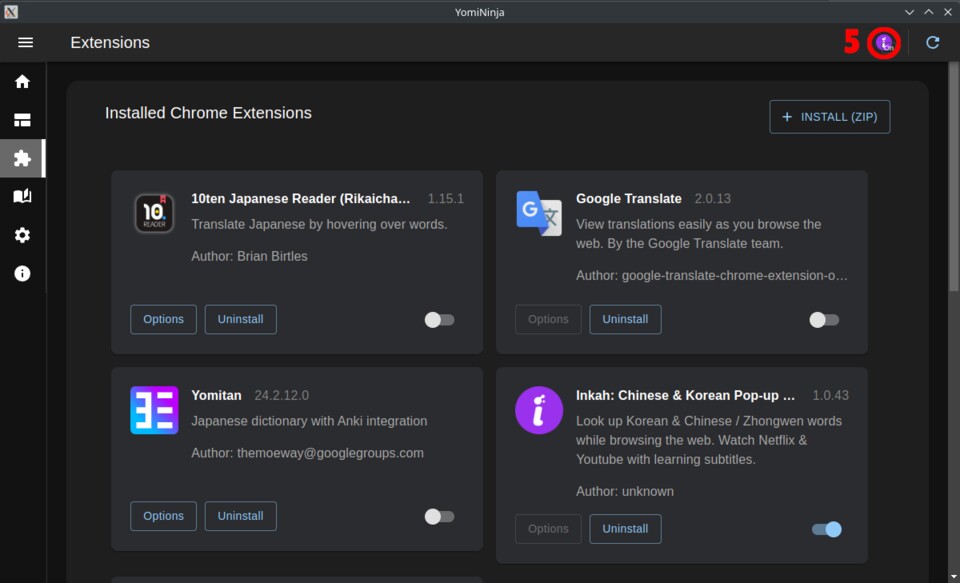The width and height of the screenshot is (960, 583).
Task: Select the Extensions puzzle icon
Action: coord(22,158)
